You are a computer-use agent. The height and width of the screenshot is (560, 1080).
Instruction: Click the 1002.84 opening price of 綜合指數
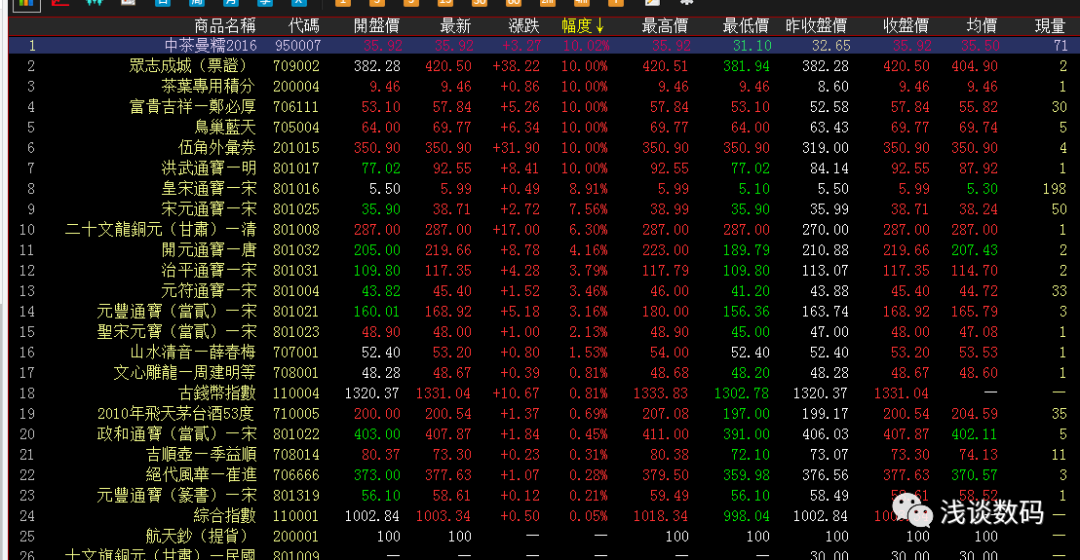(x=372, y=516)
